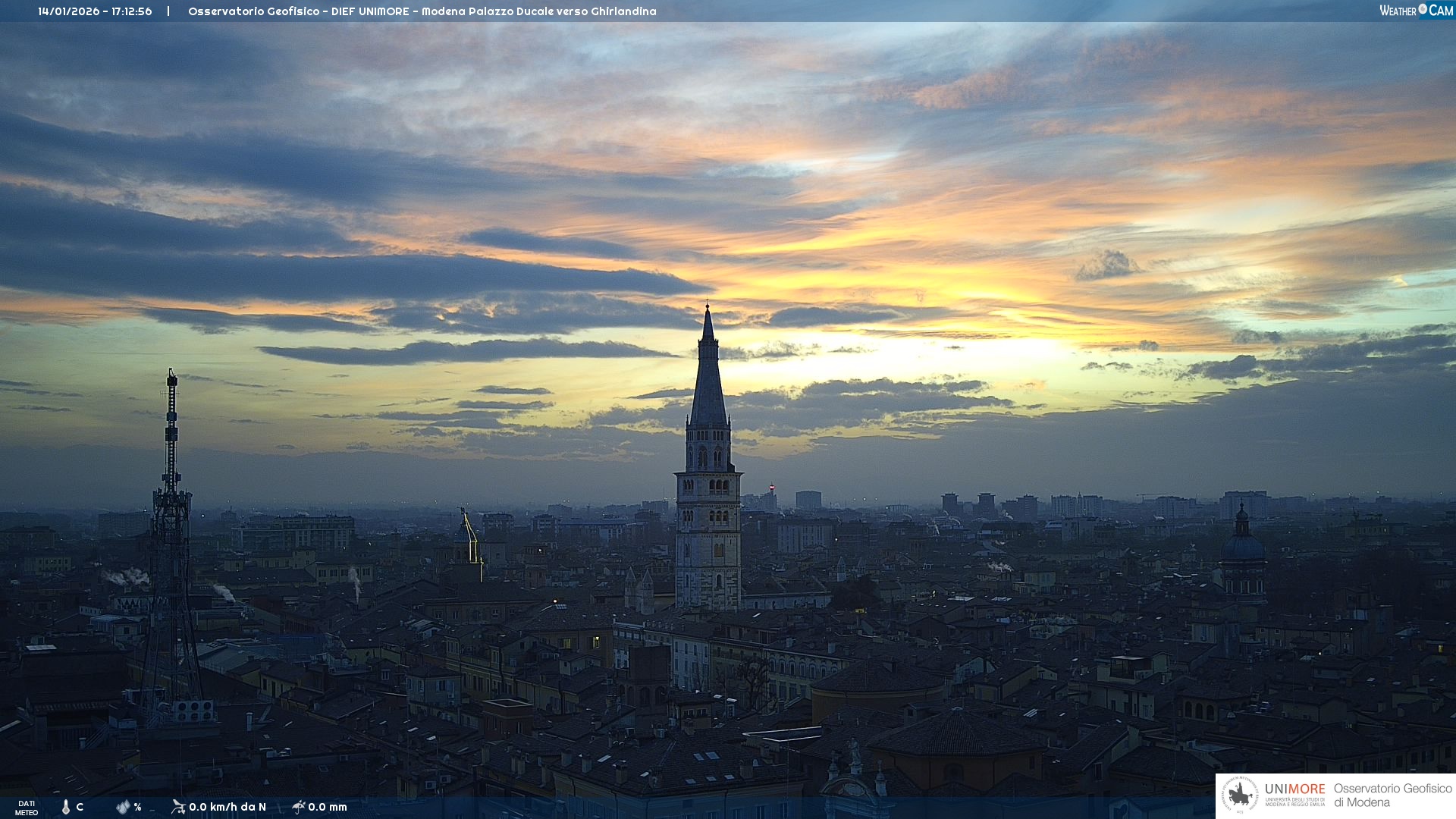Click the rainfall reading 0.0 mm
The height and width of the screenshot is (819, 1456).
(328, 807)
